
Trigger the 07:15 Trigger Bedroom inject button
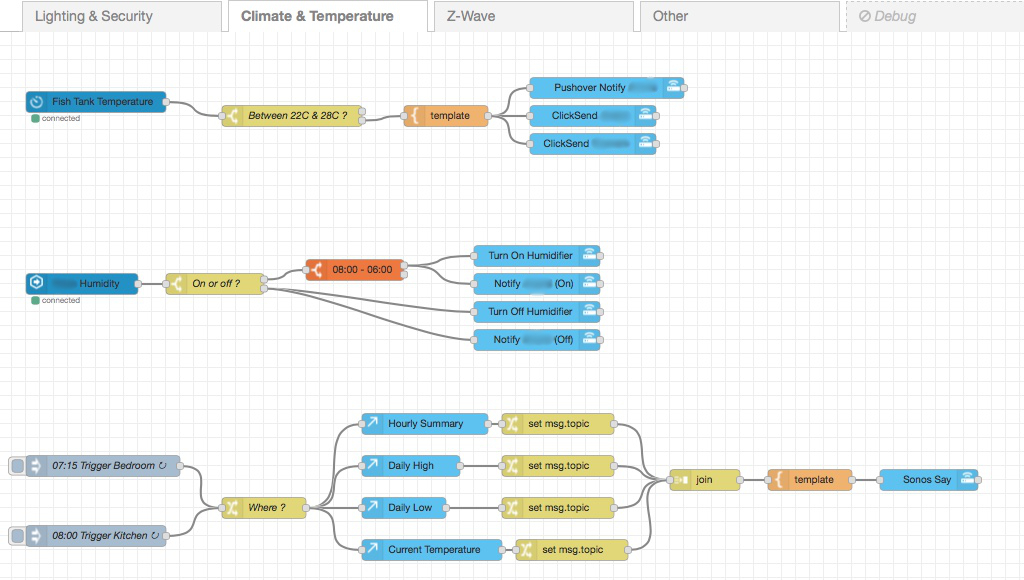tap(18, 466)
